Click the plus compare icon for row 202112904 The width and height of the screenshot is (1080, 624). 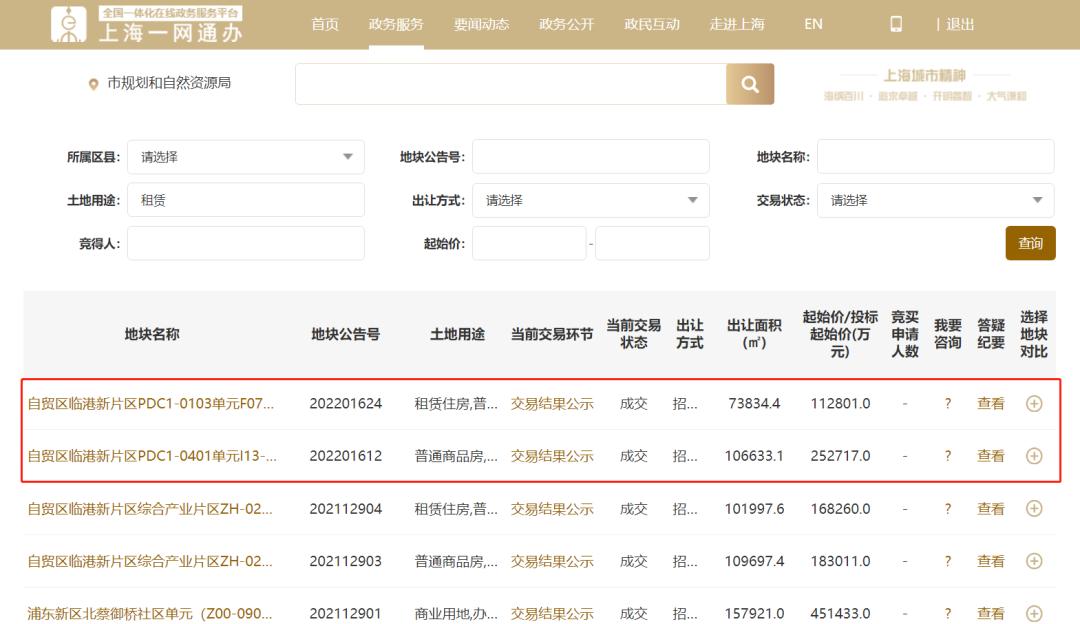point(1034,509)
